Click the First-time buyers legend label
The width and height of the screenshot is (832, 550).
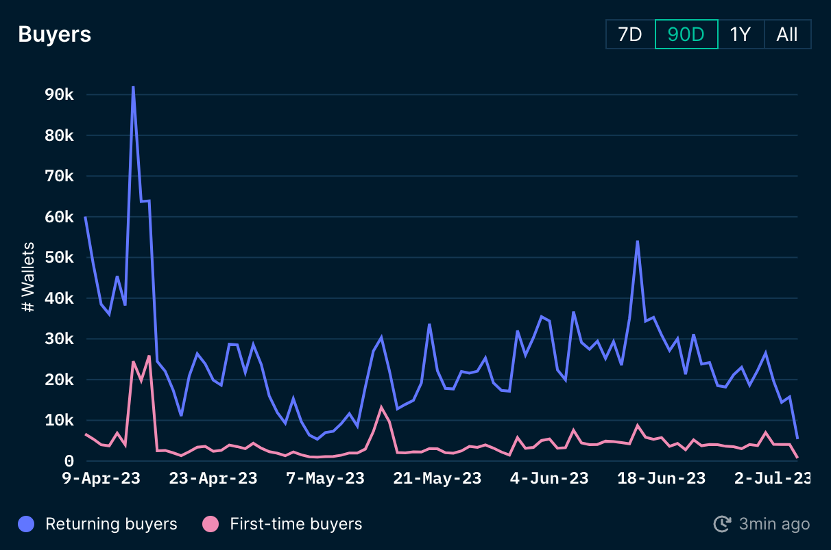coord(296,524)
